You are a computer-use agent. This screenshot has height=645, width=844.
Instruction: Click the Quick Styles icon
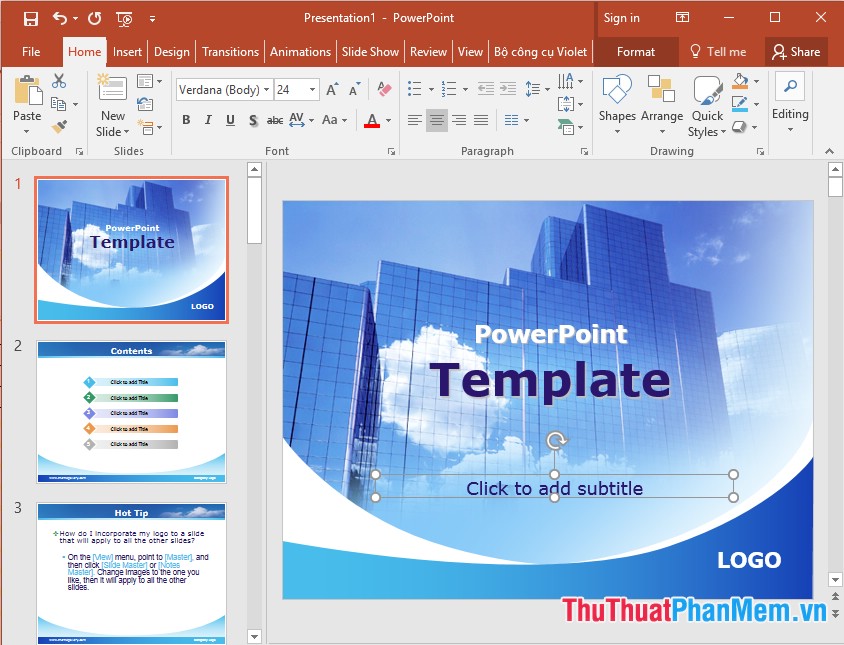(707, 105)
